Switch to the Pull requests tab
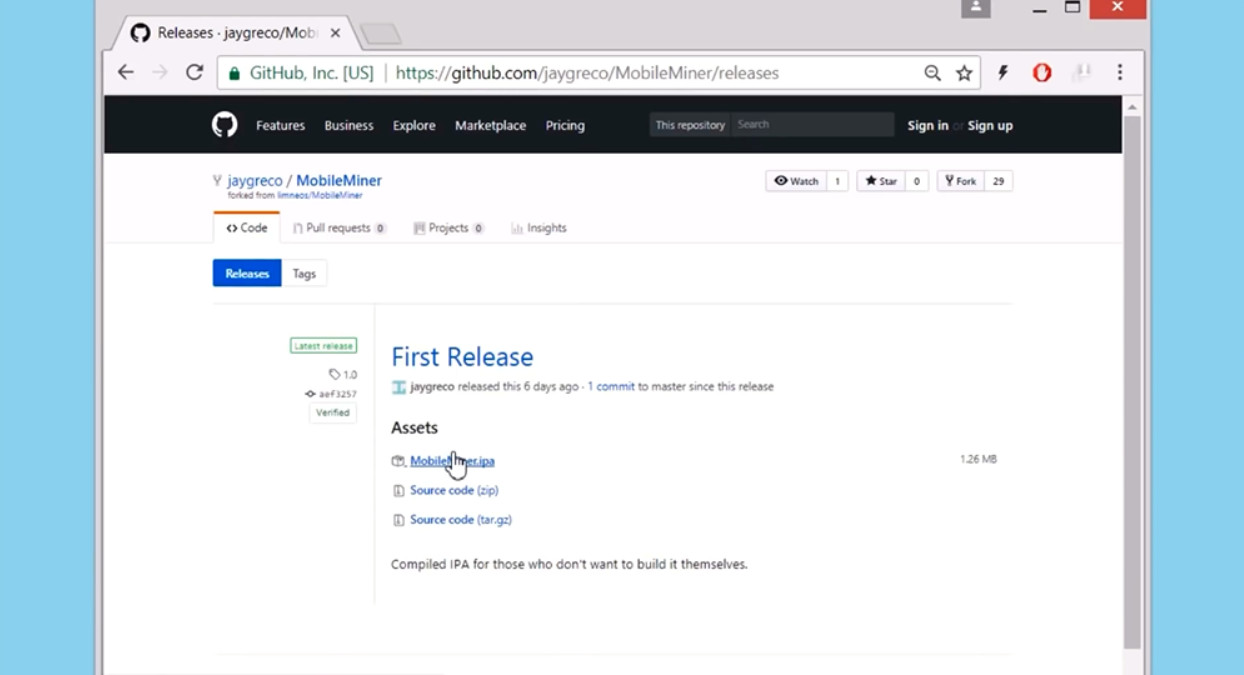Screen dimensions: 1244x675 click(x=339, y=228)
